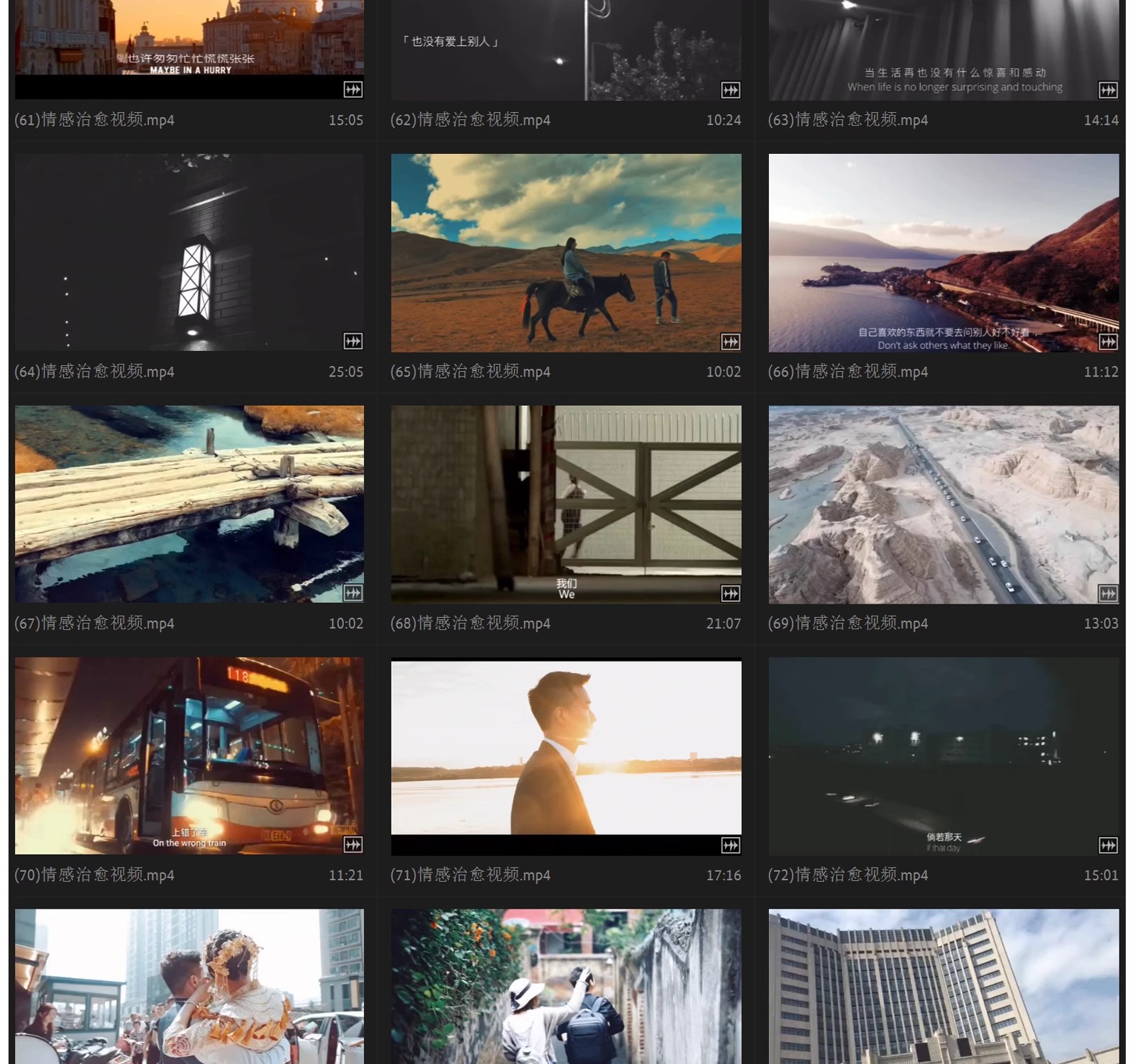The height and width of the screenshot is (1064, 1135).
Task: Click the 11:12 duration of clip (66)
Action: coord(1101,372)
